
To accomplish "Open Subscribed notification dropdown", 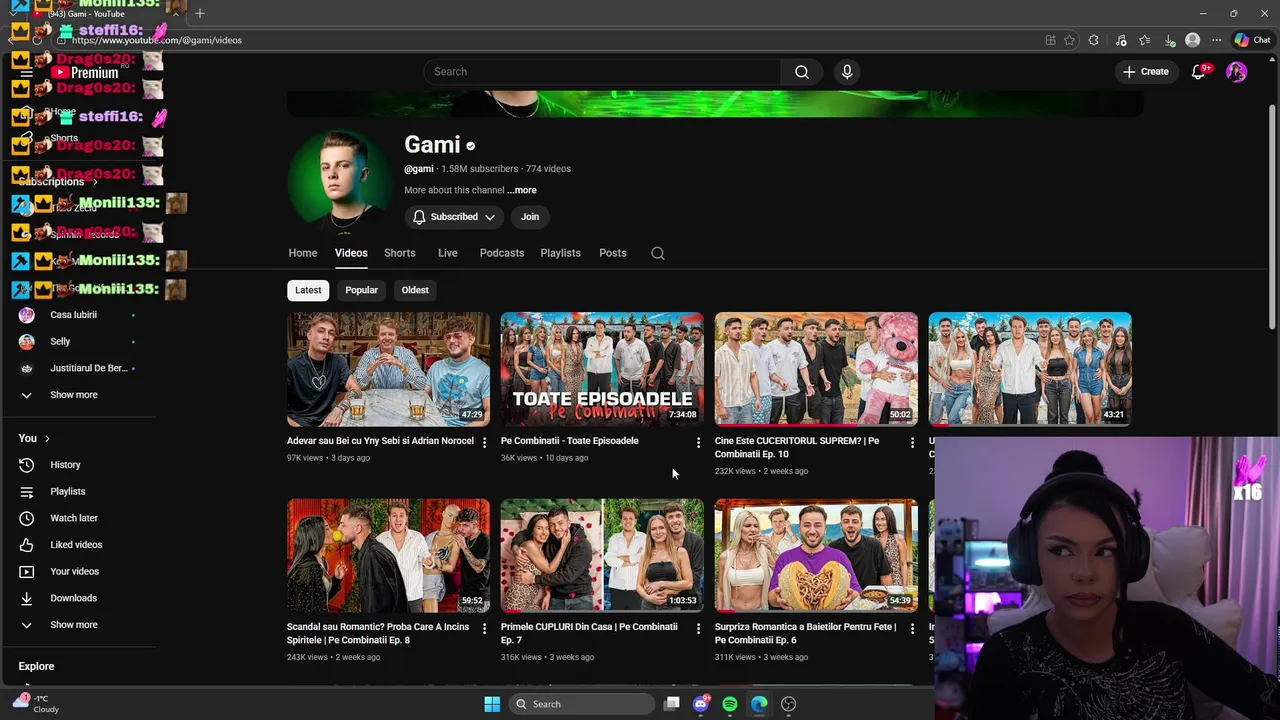I will tap(454, 217).
